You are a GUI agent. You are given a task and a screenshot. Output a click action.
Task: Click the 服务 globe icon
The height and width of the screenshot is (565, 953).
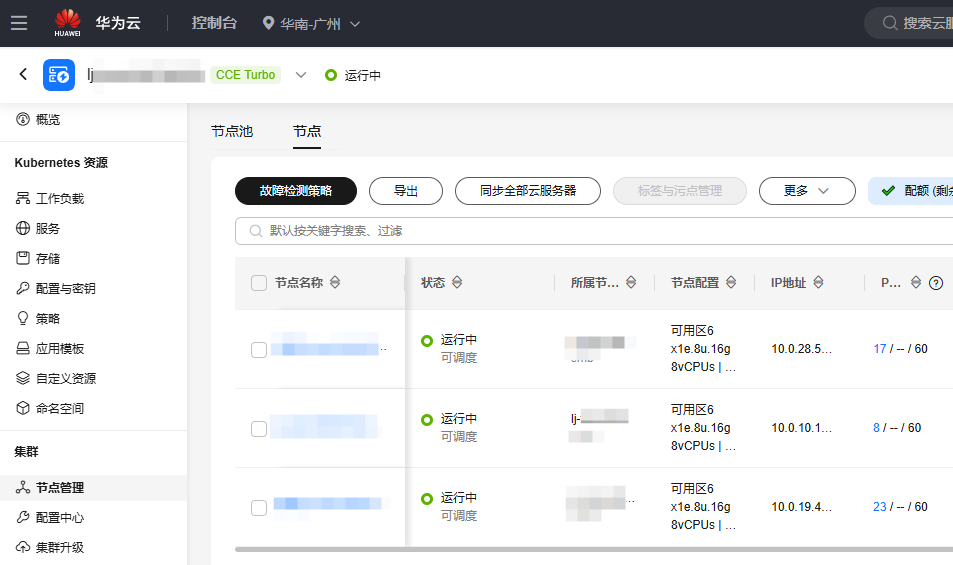[x=22, y=228]
